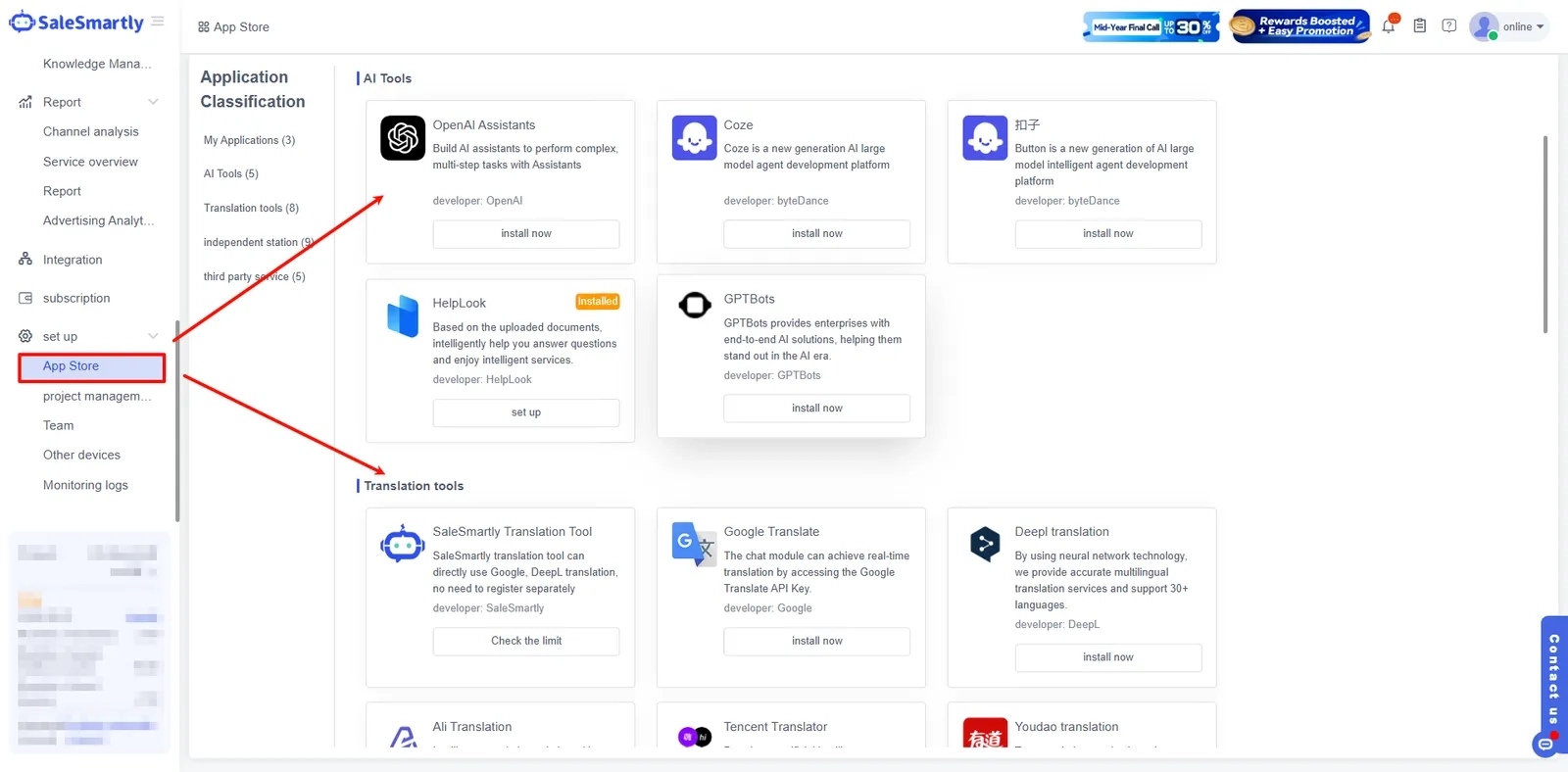Install the Coze application
Screen dimensions: 1568x772
pos(816,234)
